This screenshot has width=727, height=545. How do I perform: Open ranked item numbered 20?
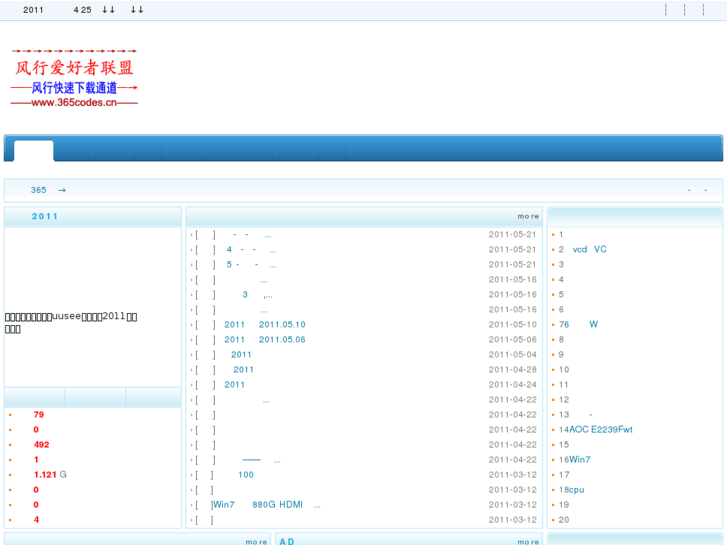(564, 520)
